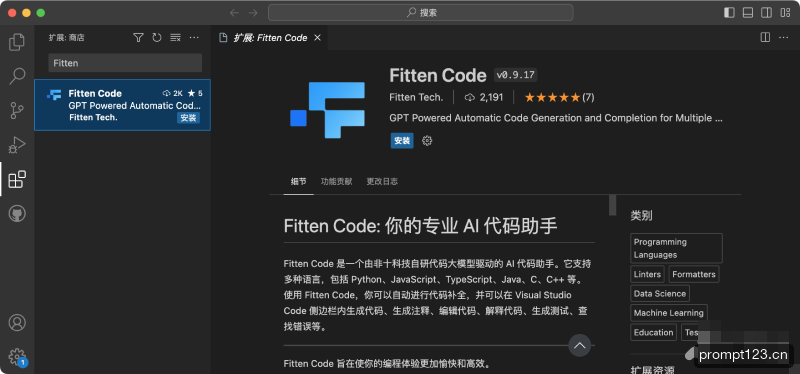Screen dimensions: 800x374
Task: Click the five-star rating (7)
Action: coord(559,97)
